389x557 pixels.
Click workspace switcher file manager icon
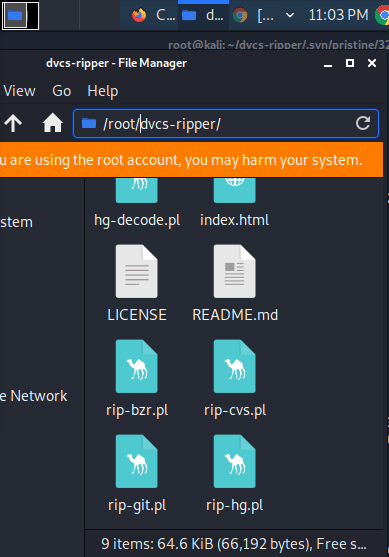pos(15,15)
